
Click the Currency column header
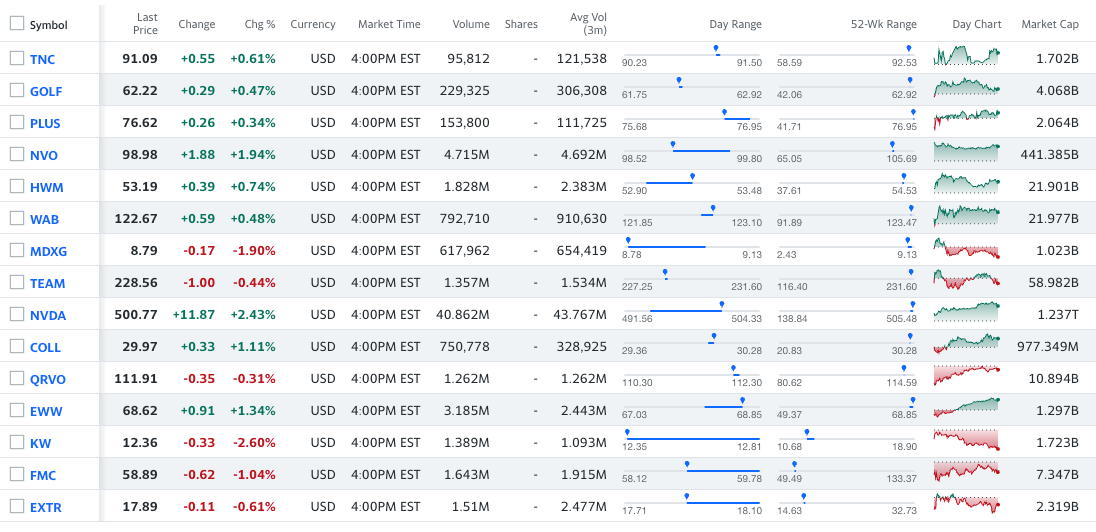(312, 24)
